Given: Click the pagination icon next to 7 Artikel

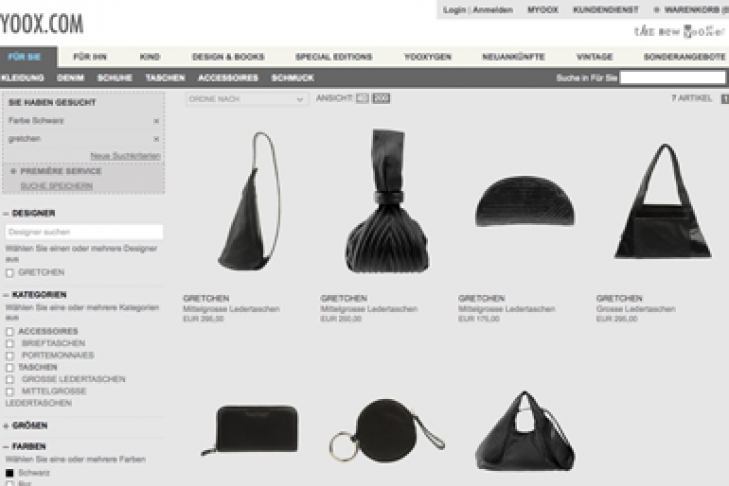Looking at the screenshot, I should coord(725,99).
